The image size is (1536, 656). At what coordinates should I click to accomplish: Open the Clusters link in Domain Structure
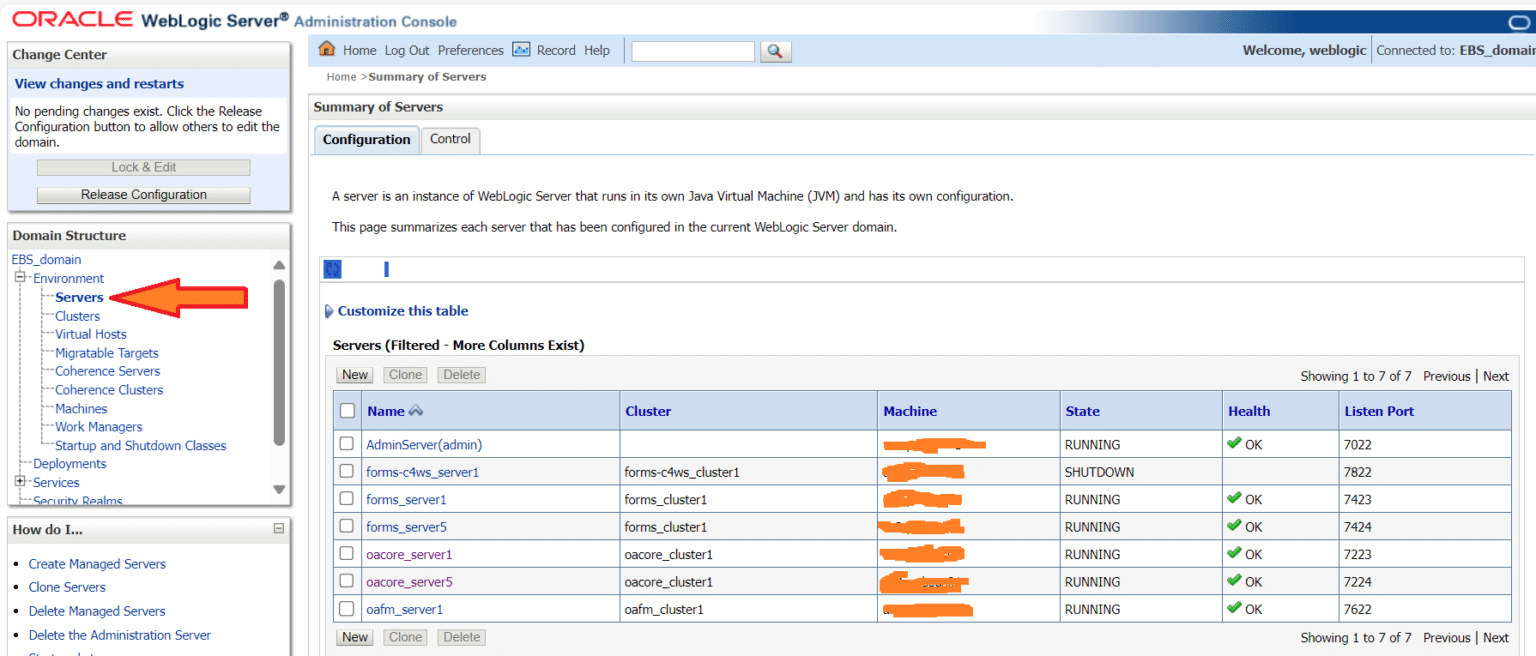point(77,315)
